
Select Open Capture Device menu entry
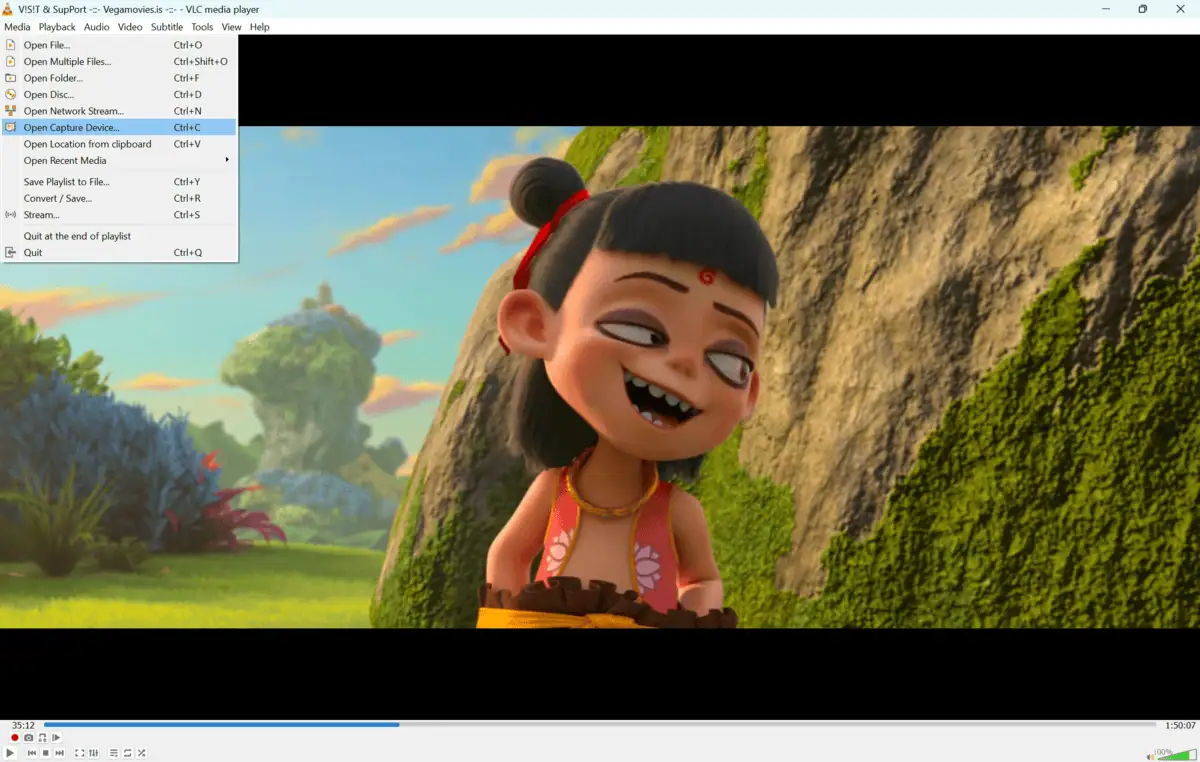[x=71, y=128]
